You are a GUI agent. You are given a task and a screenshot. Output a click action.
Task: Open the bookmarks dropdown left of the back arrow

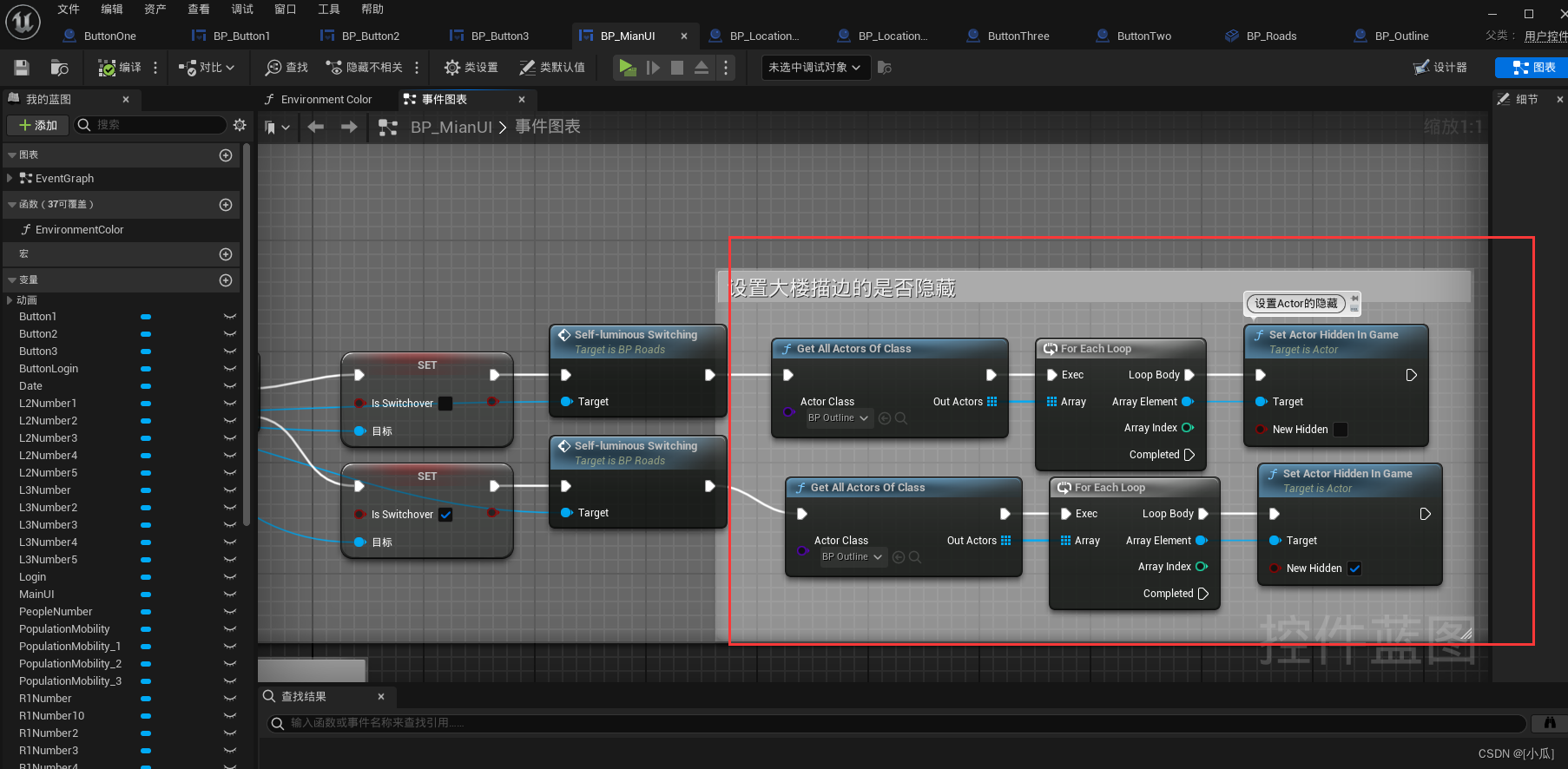click(x=278, y=128)
